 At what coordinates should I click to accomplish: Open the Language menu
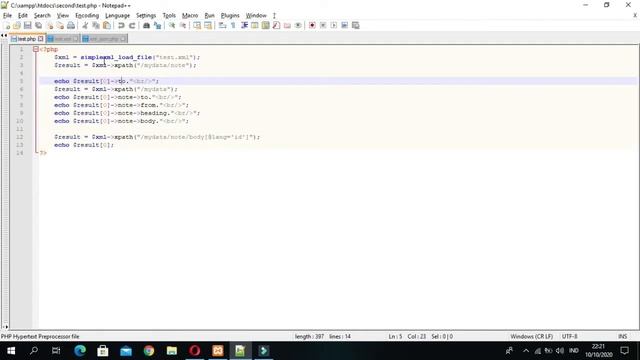pyautogui.click(x=117, y=16)
